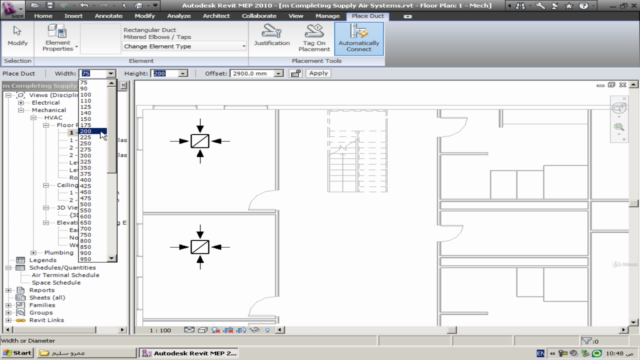Select Sheets (all) in browser
Screen dimensions: 640x360
tap(47, 298)
